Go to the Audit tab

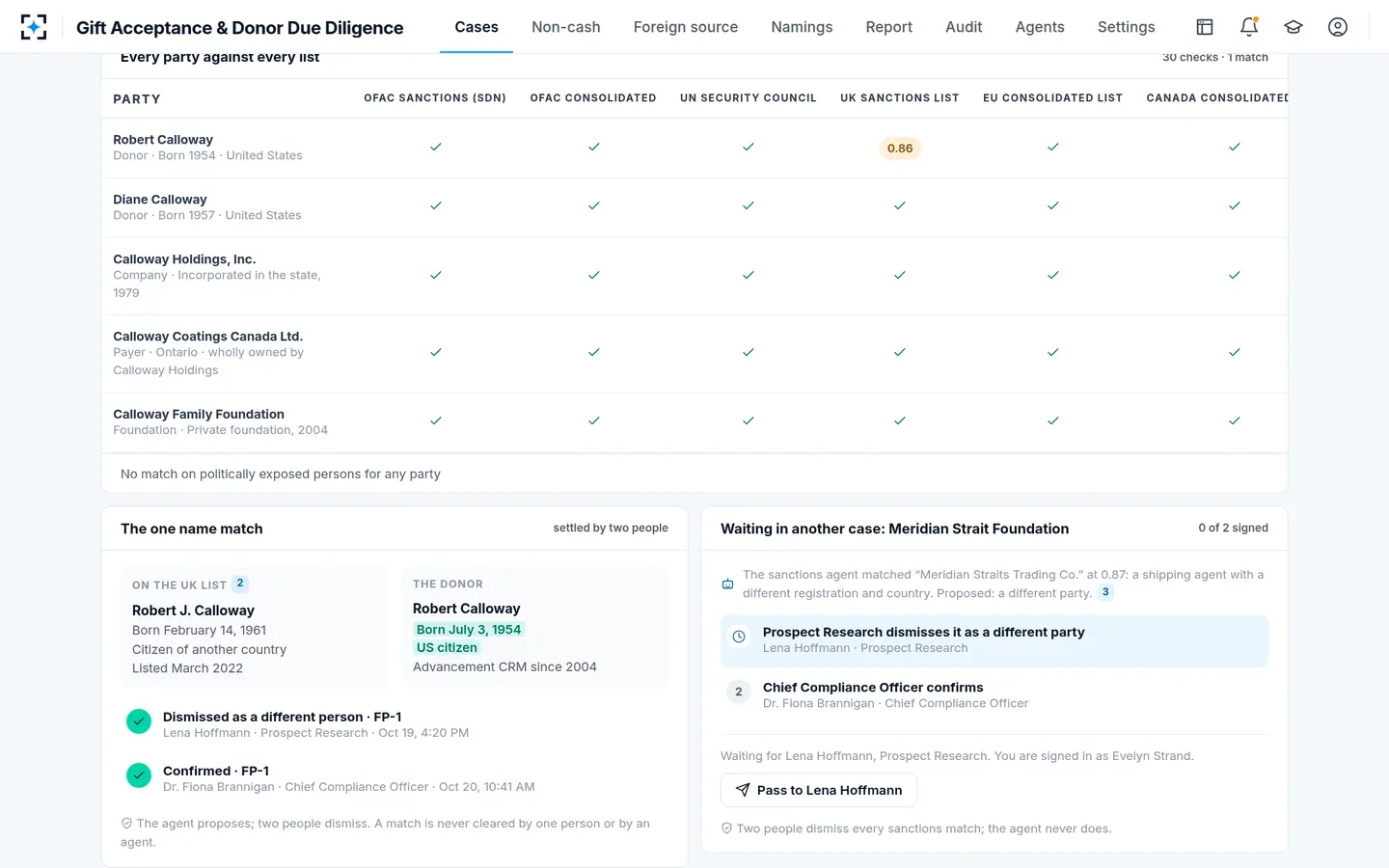[964, 27]
